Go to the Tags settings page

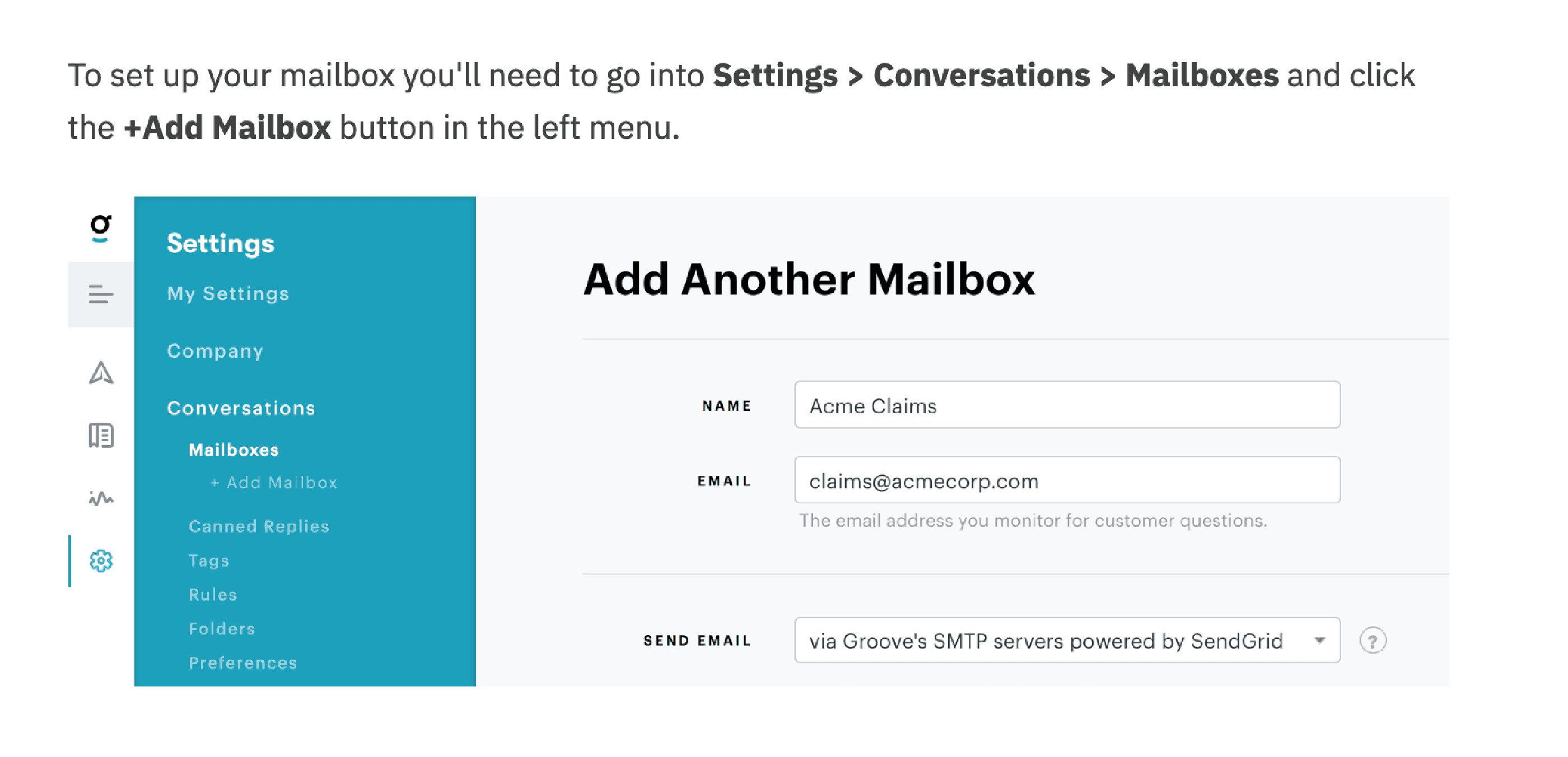tap(209, 560)
